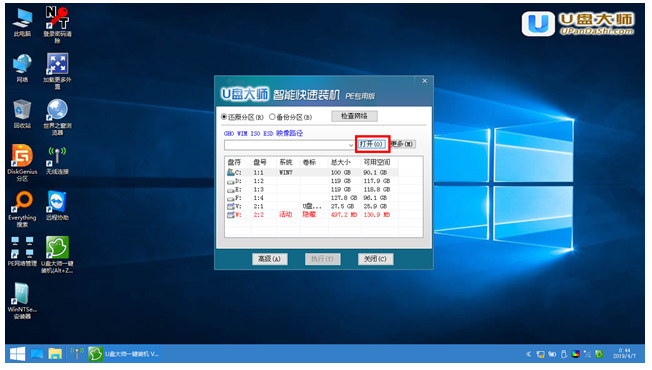Open the 网络 (Network) desktop icon
The height and width of the screenshot is (370, 652).
22,68
